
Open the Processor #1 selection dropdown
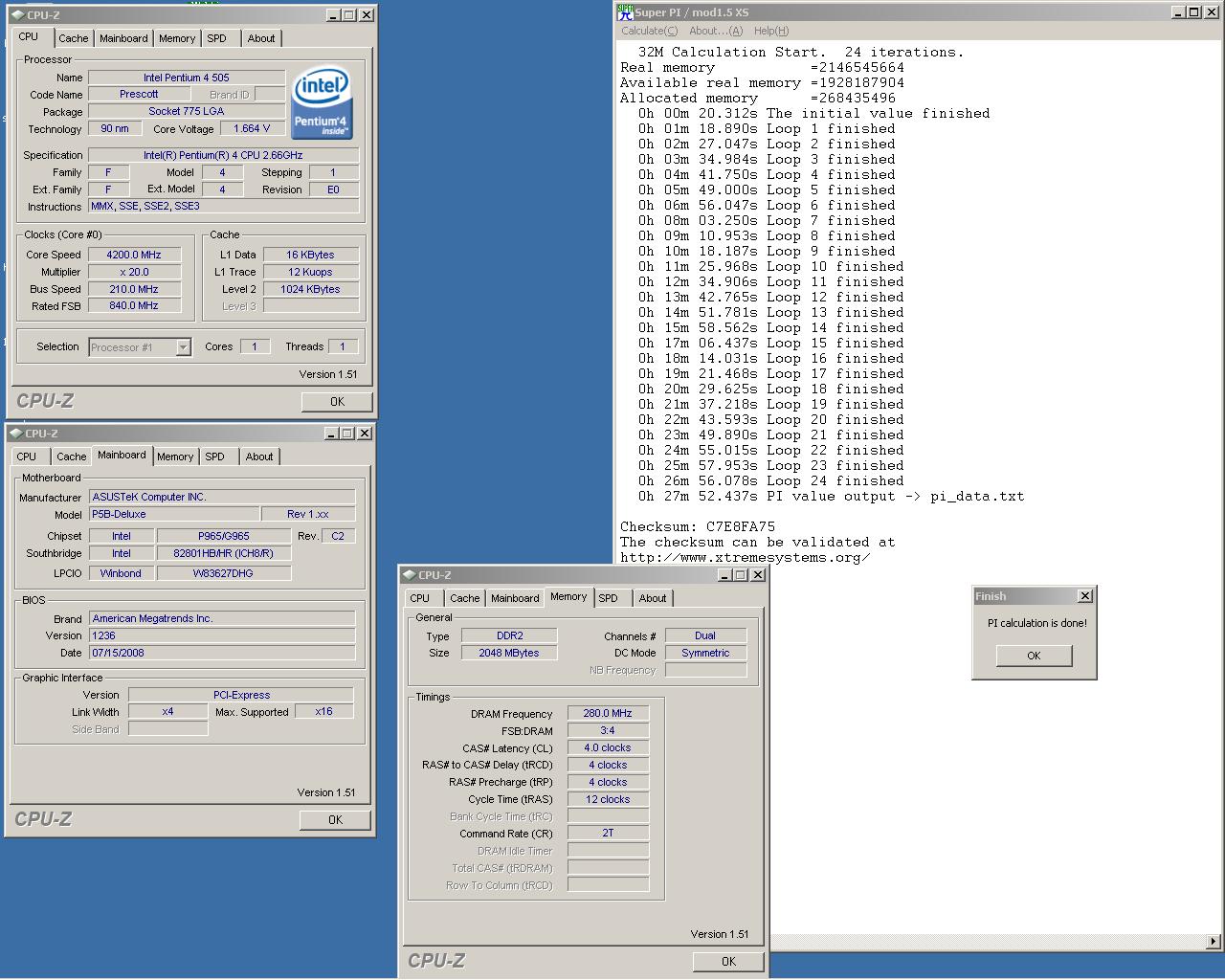(183, 347)
